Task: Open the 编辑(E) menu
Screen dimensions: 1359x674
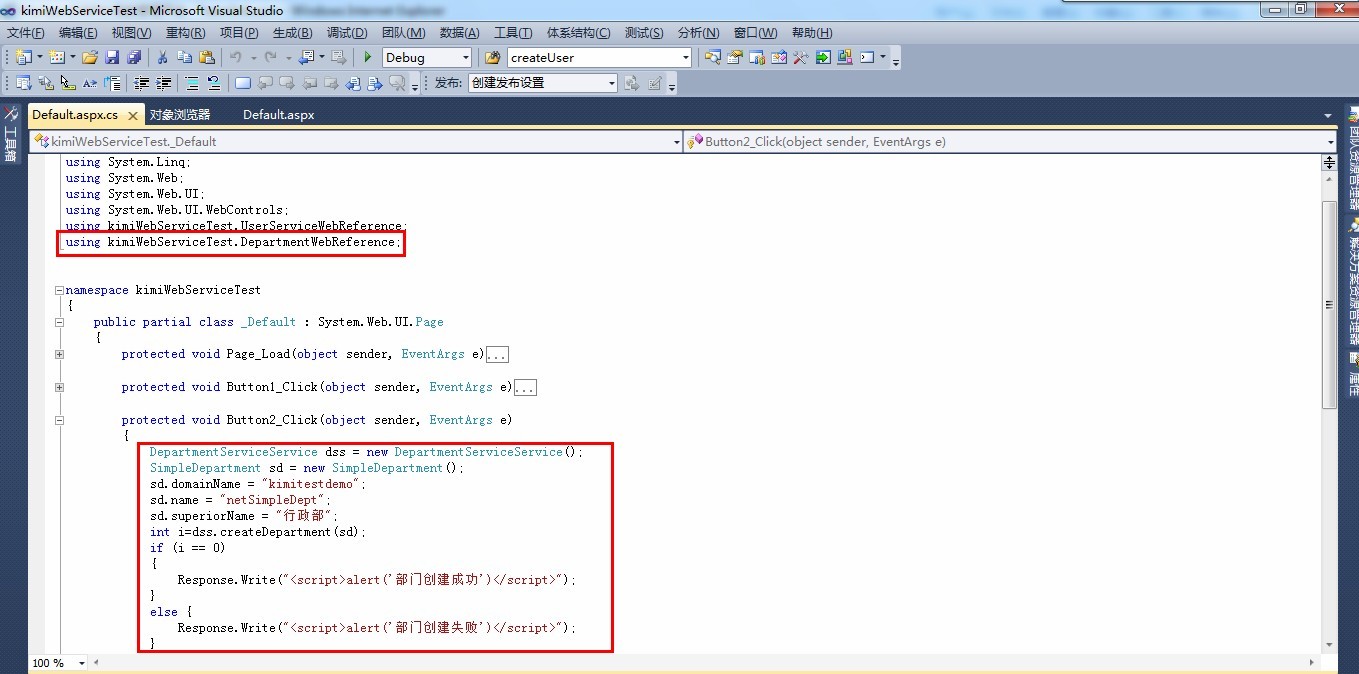Action: (x=78, y=33)
